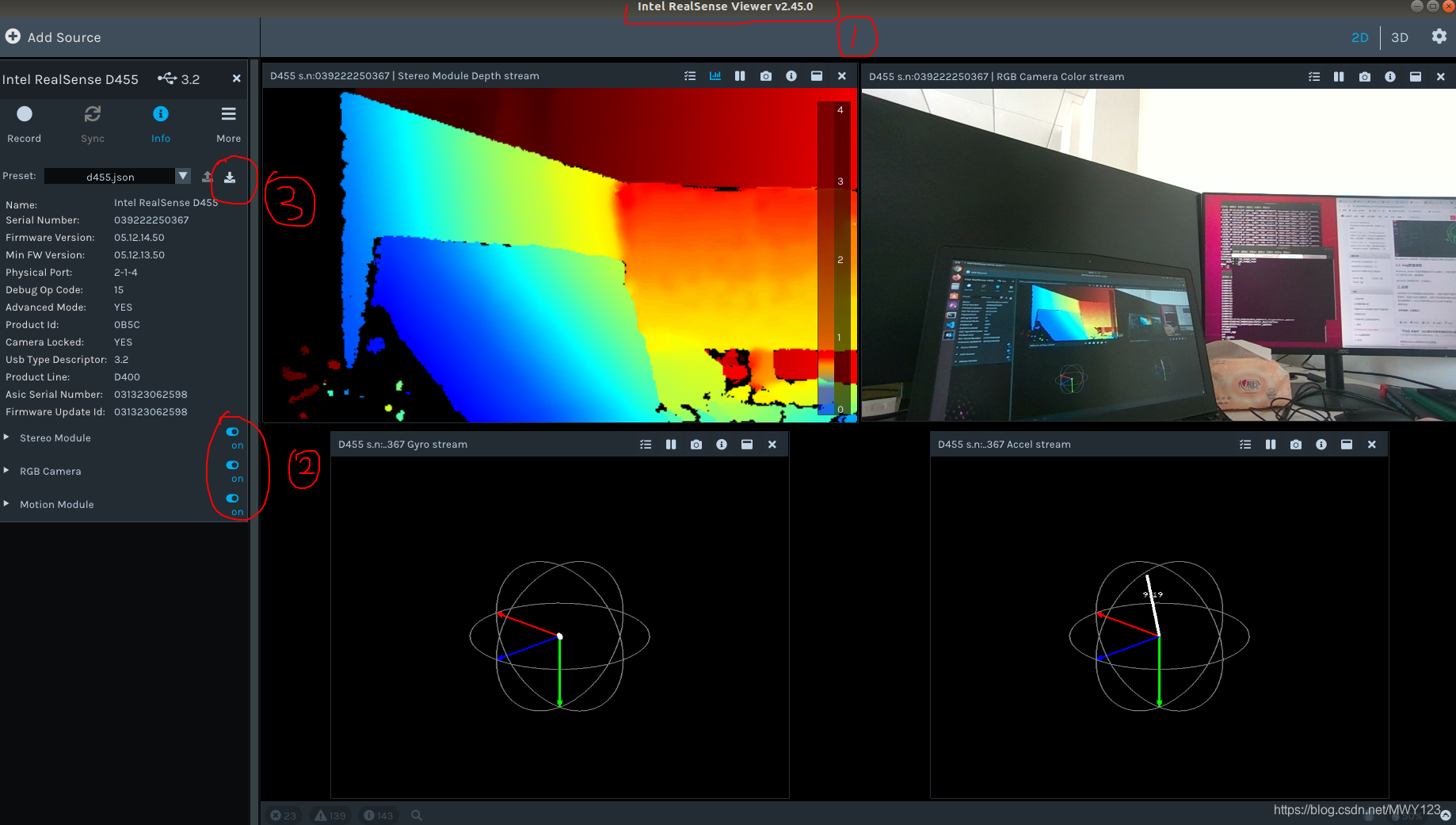The width and height of the screenshot is (1456, 825).
Task: Pause the Gyro stream
Action: tap(671, 445)
